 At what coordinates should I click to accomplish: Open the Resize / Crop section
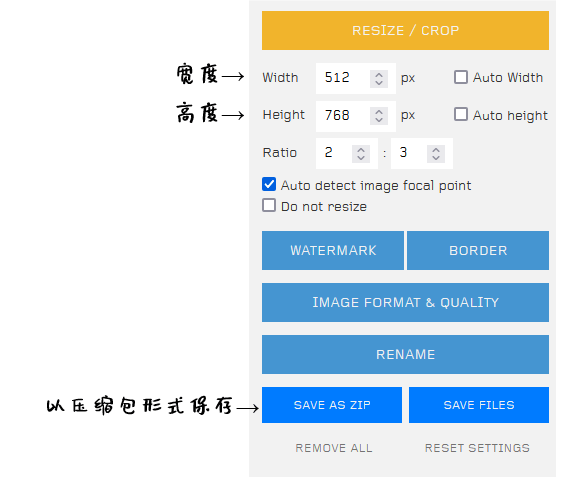point(405,30)
